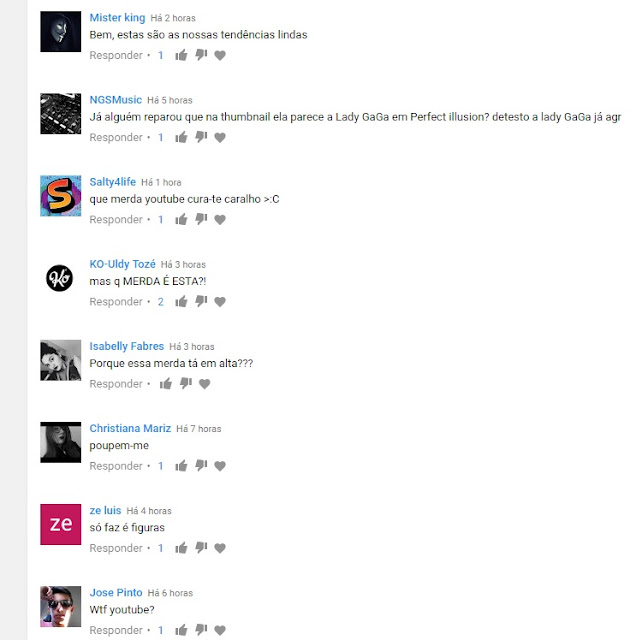Click the like count on KO-Uldy Tozé's comment
The width and height of the screenshot is (636, 640).
click(161, 302)
